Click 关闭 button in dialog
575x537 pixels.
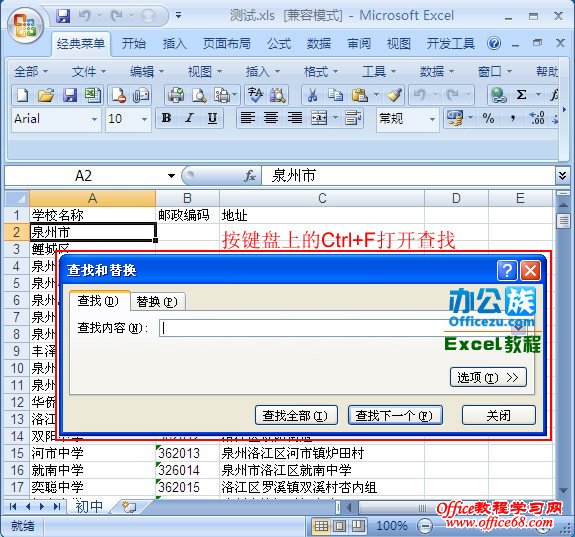[498, 415]
